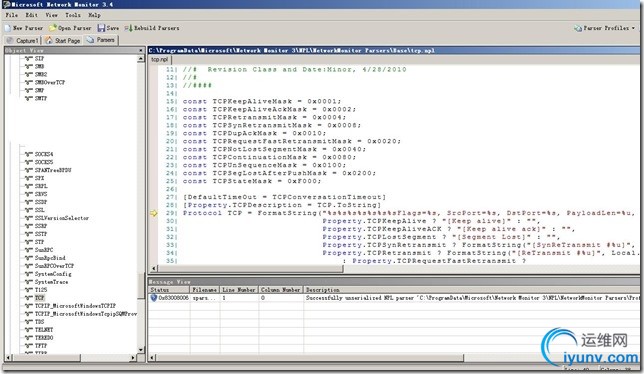Screen dimensions: 644x374
Task: Click the protocol icon next to SSLVersionSelector
Action: 29,218
